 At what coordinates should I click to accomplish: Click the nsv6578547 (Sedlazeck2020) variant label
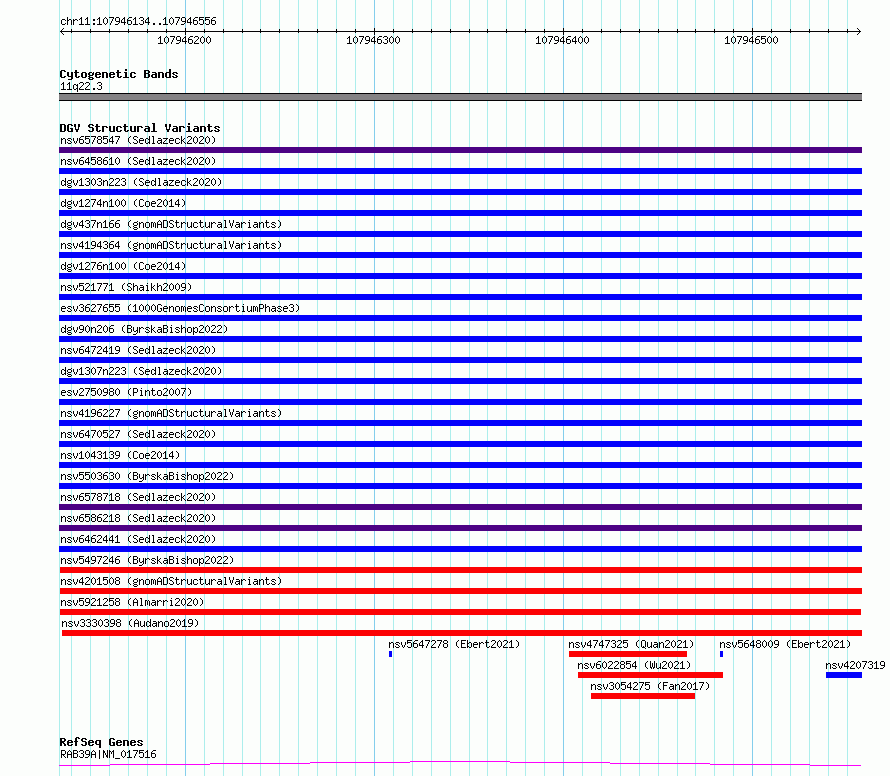pos(138,140)
